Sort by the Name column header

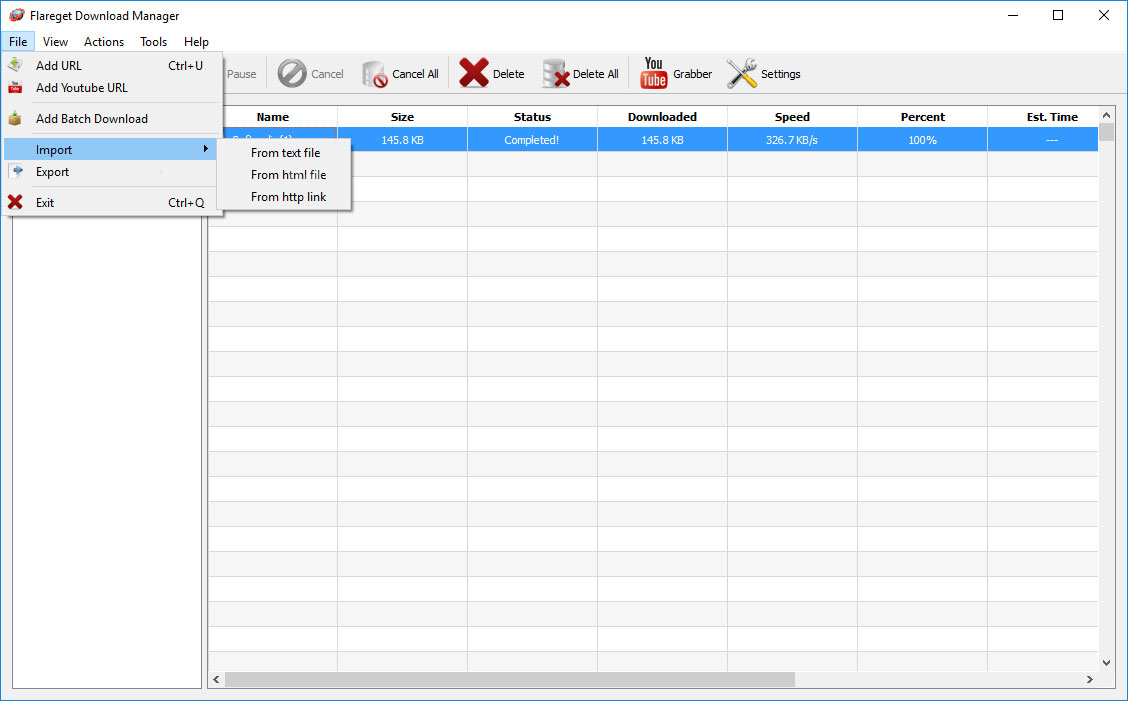273,117
